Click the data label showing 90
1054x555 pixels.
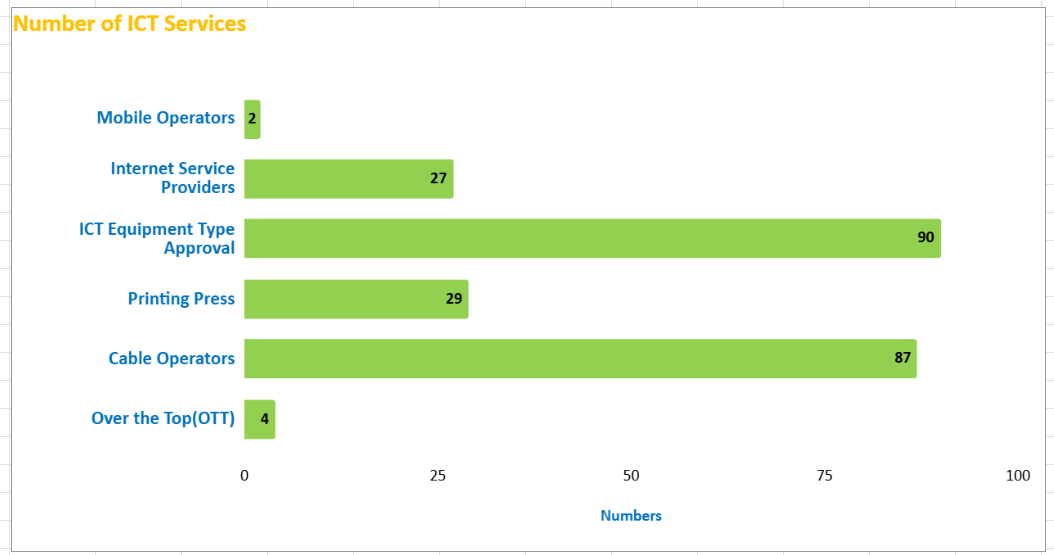coord(925,238)
